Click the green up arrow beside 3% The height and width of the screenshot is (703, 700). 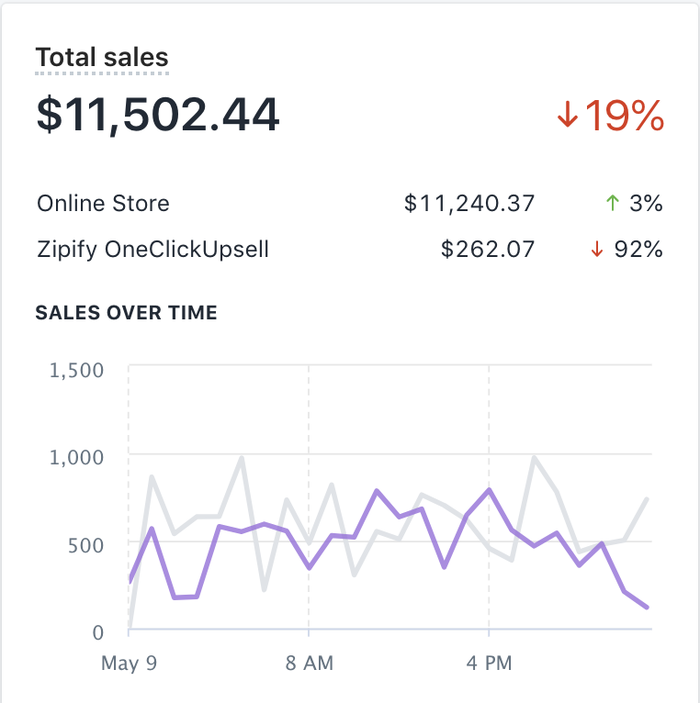click(613, 204)
